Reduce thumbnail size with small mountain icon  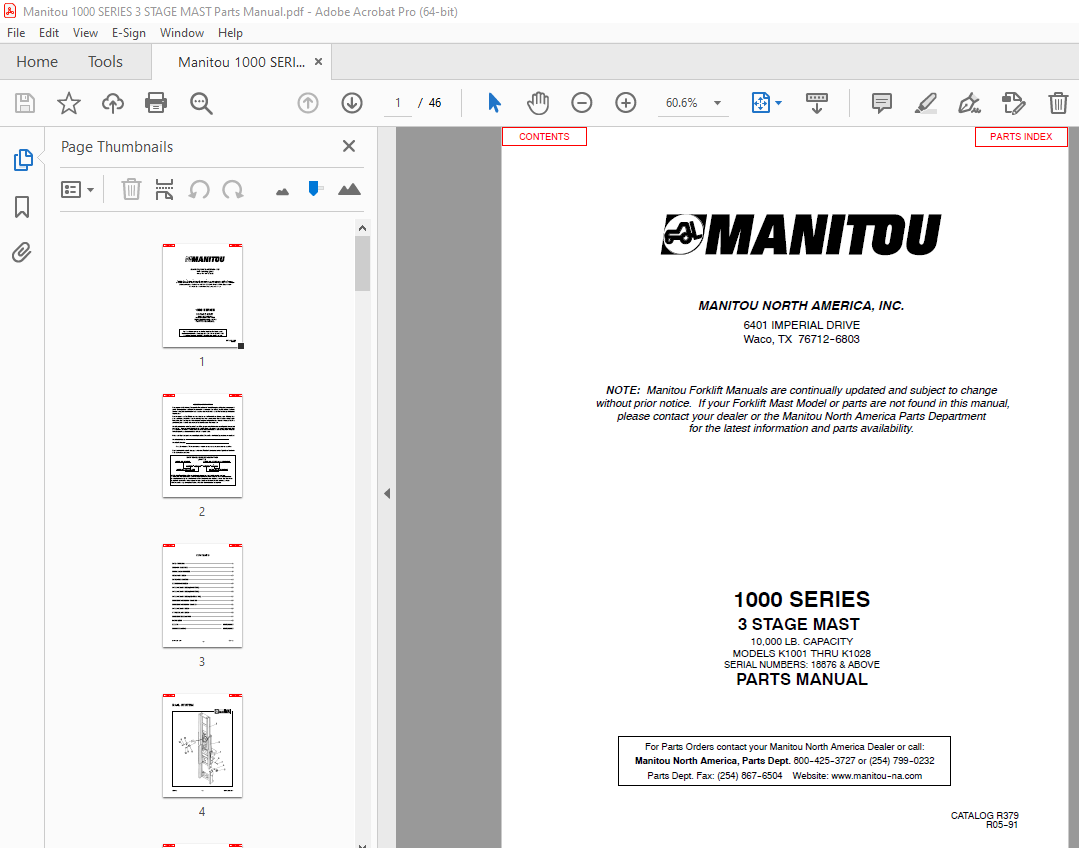282,191
